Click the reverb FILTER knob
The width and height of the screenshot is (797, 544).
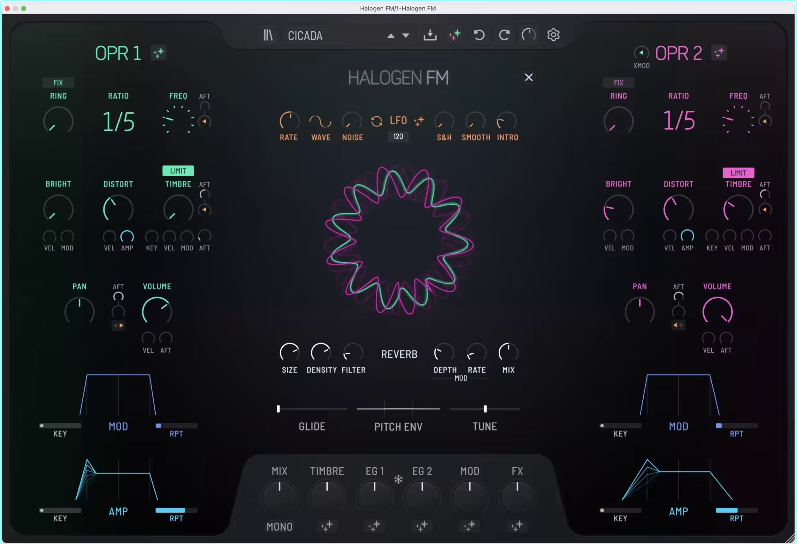353,352
